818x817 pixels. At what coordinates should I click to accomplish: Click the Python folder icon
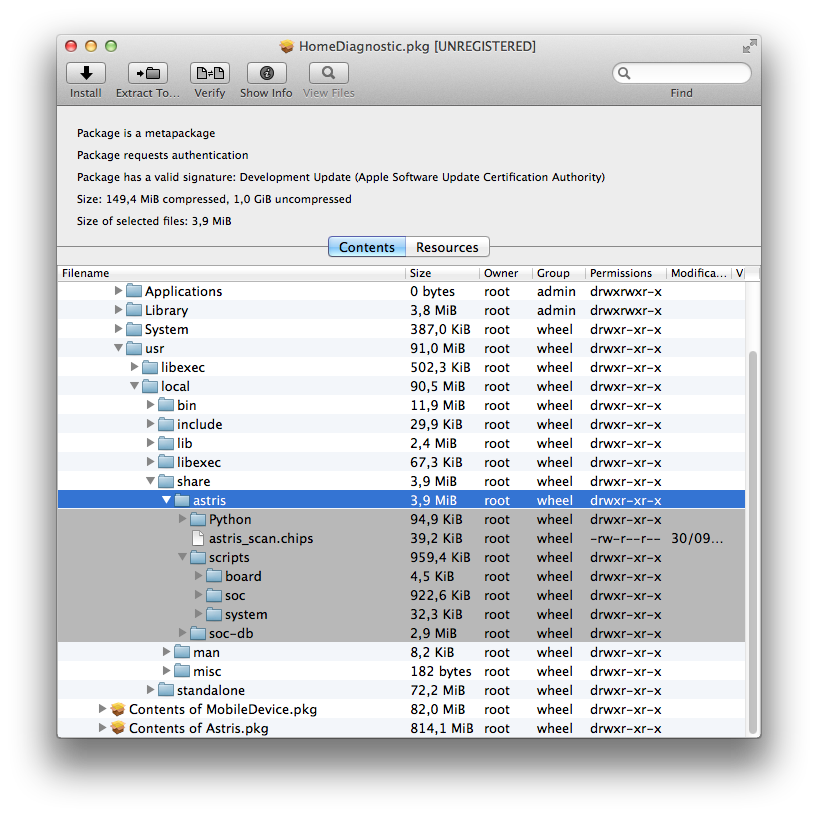click(x=198, y=519)
